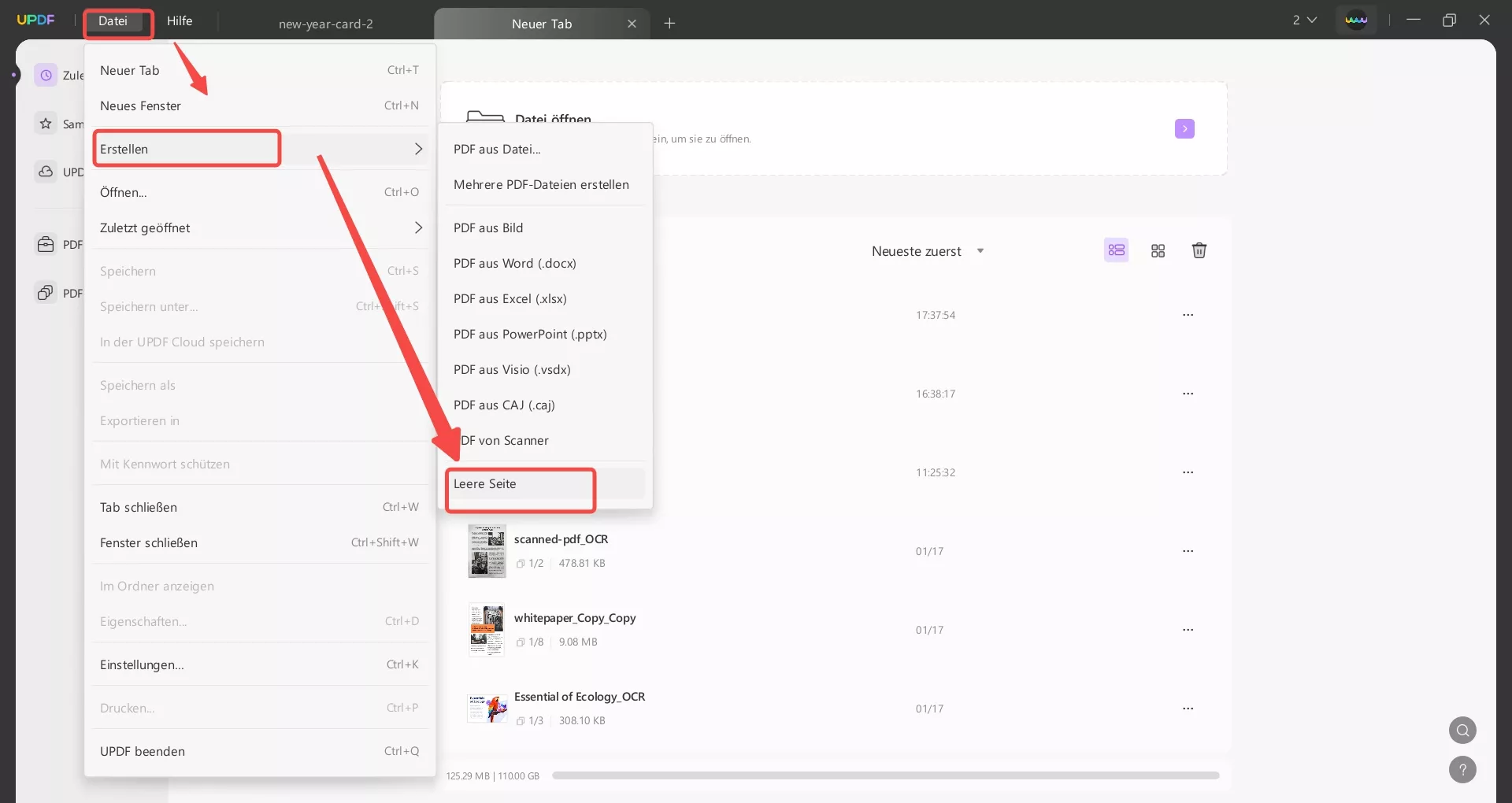The image size is (1512, 803).
Task: Open the recent files clock icon in sidebar
Action: tap(46, 75)
